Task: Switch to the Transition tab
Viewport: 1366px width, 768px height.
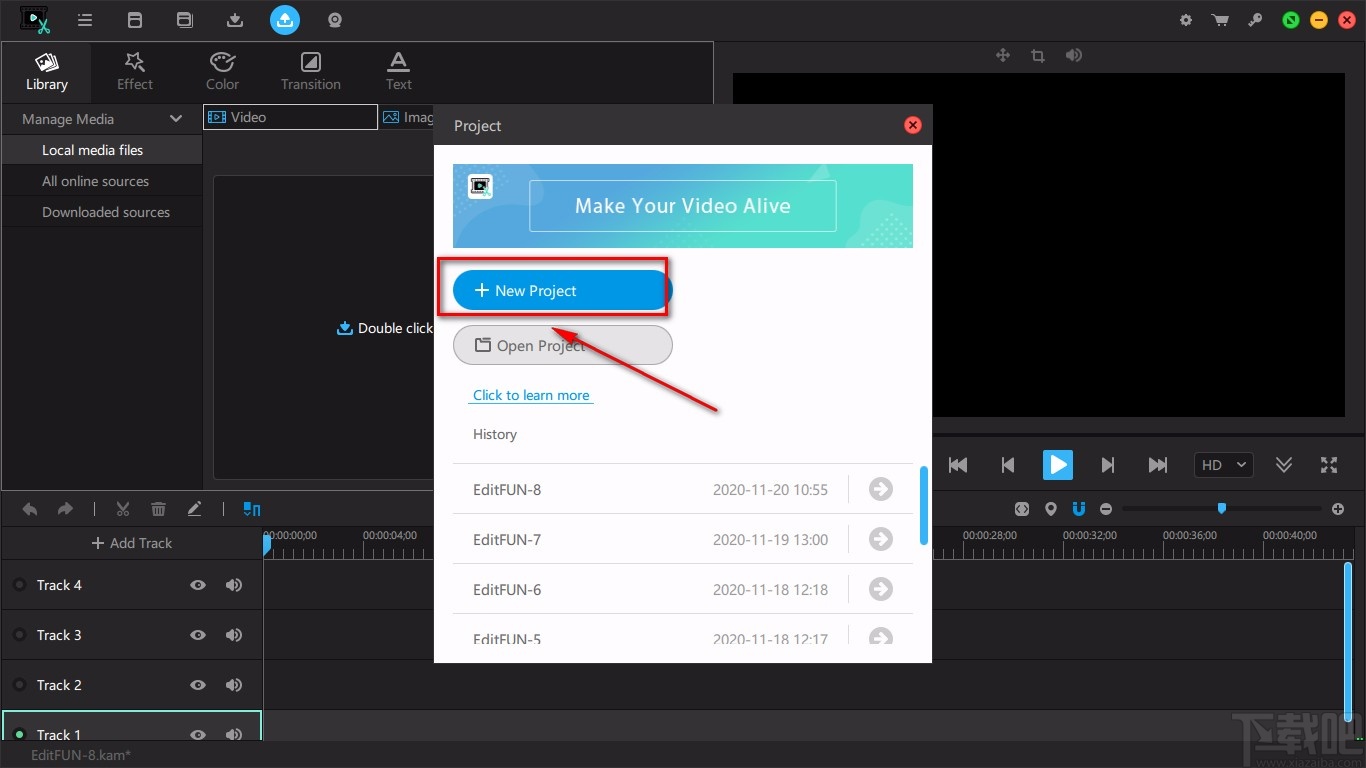Action: (x=311, y=71)
